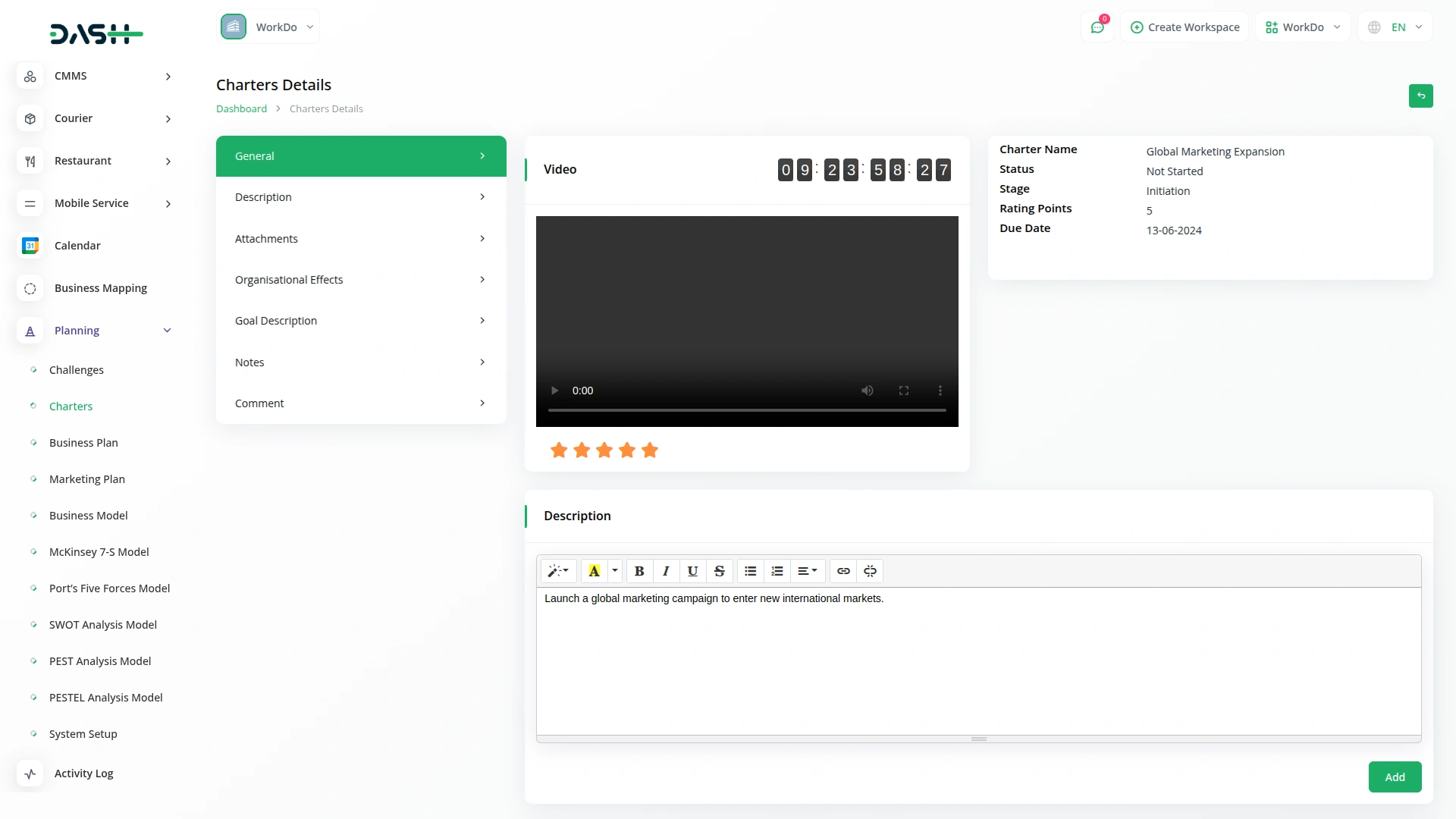This screenshot has width=1456, height=819.
Task: Expand the EN language dropdown
Action: (1397, 27)
